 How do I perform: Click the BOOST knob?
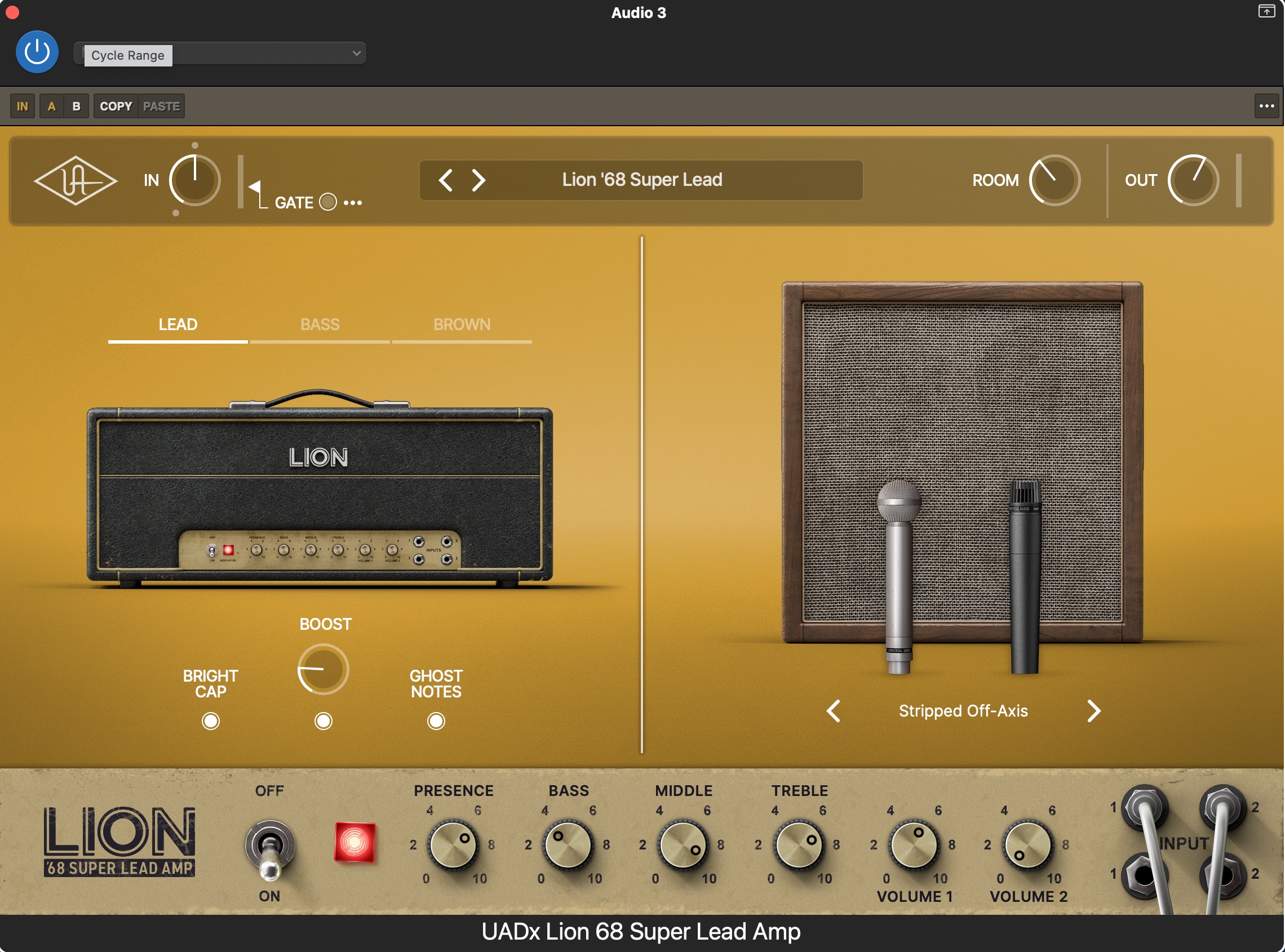pyautogui.click(x=324, y=670)
